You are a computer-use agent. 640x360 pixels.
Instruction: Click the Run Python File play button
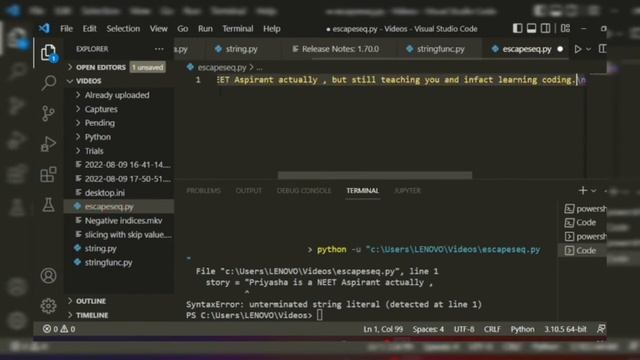point(578,49)
